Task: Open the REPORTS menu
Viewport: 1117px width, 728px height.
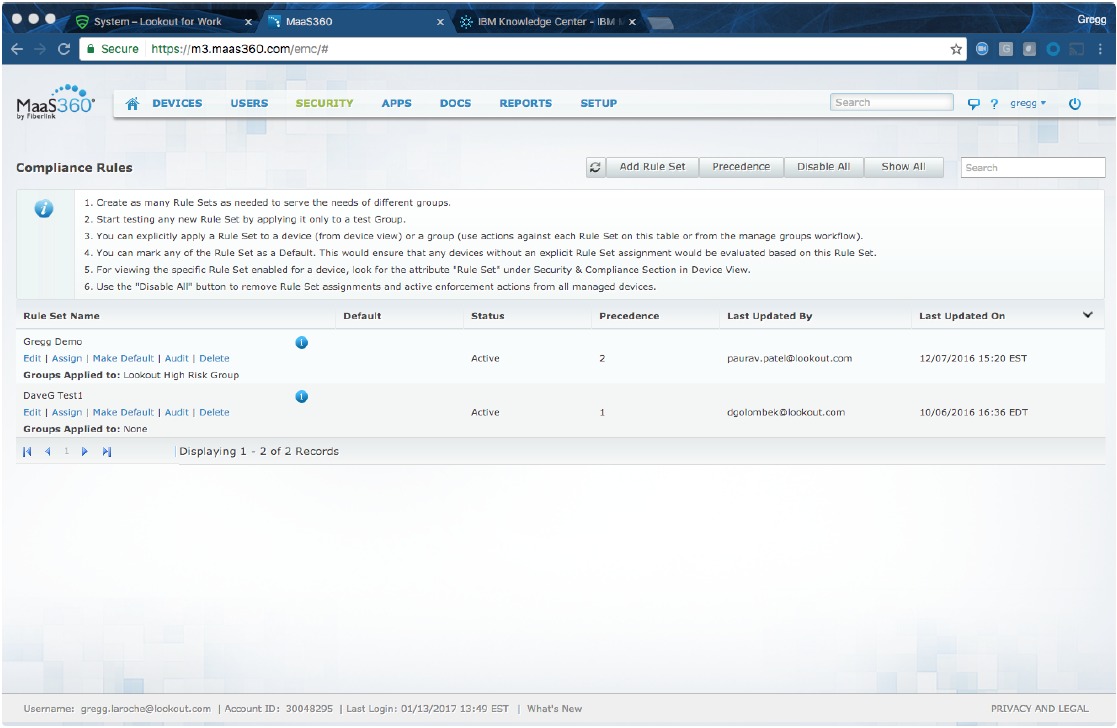Action: [526, 103]
